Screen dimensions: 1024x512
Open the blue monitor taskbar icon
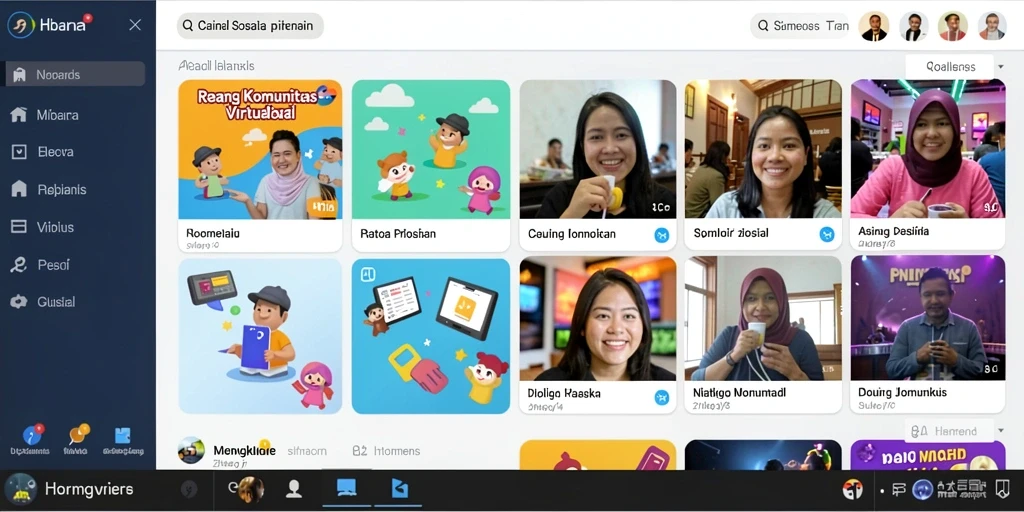click(346, 488)
